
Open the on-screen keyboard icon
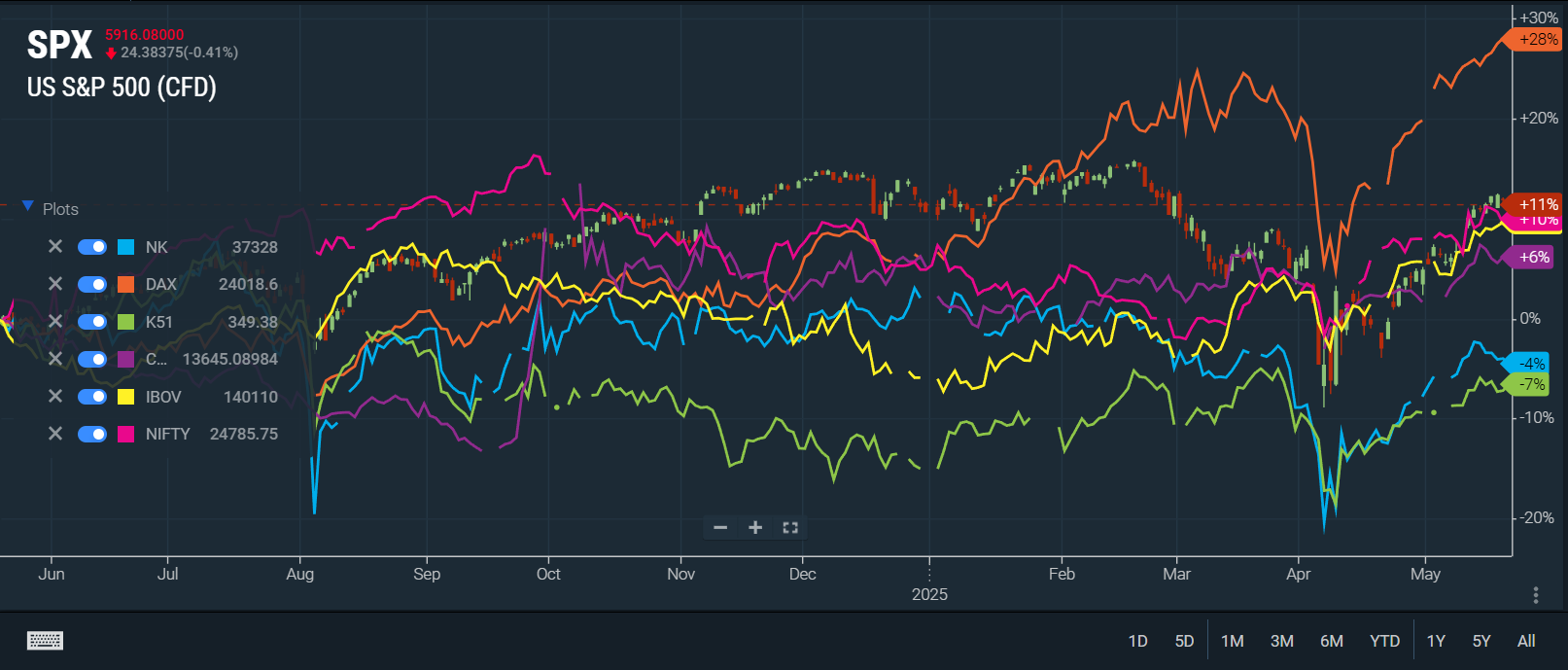pos(46,640)
